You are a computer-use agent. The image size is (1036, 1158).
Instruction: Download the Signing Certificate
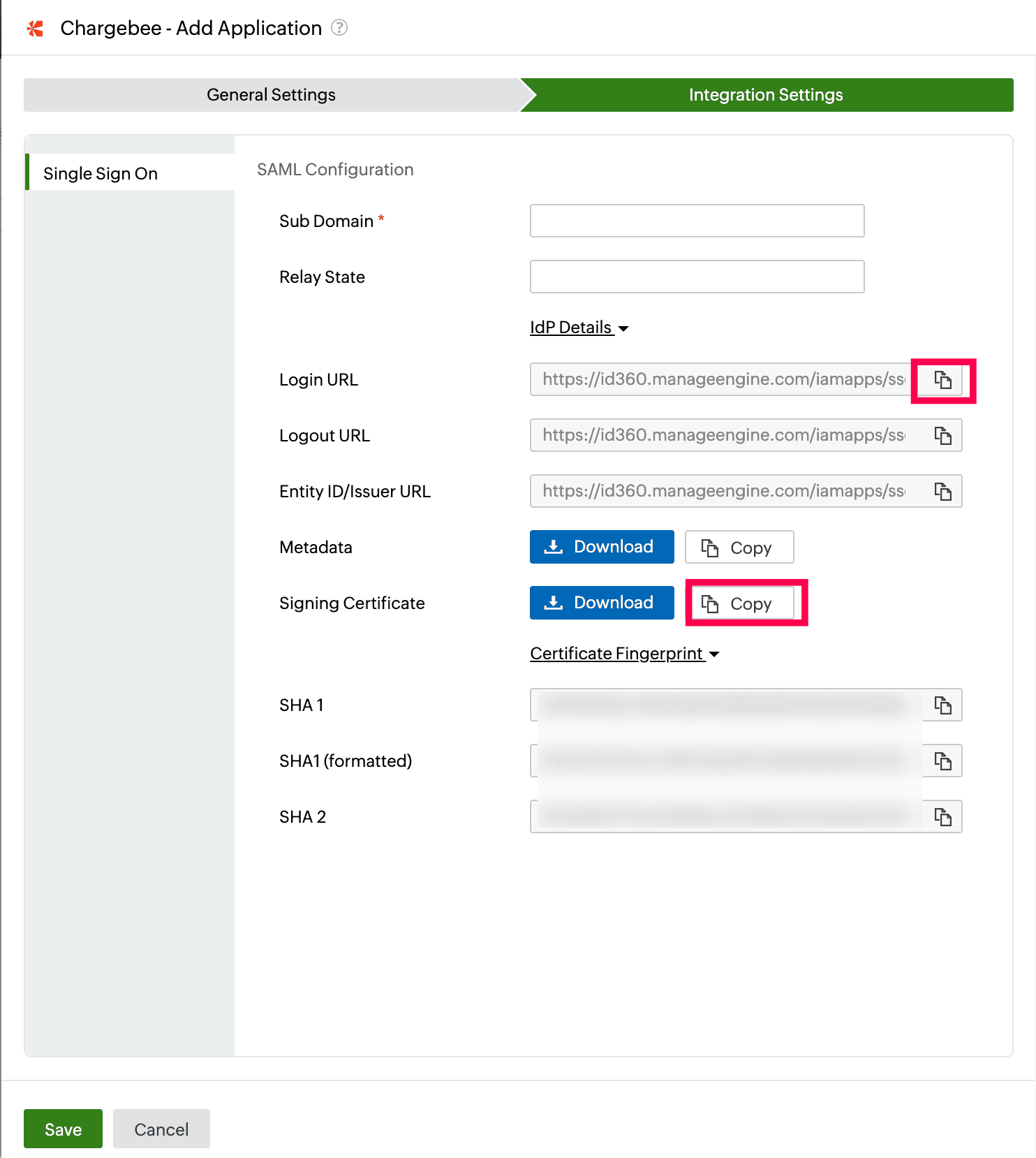click(x=602, y=603)
